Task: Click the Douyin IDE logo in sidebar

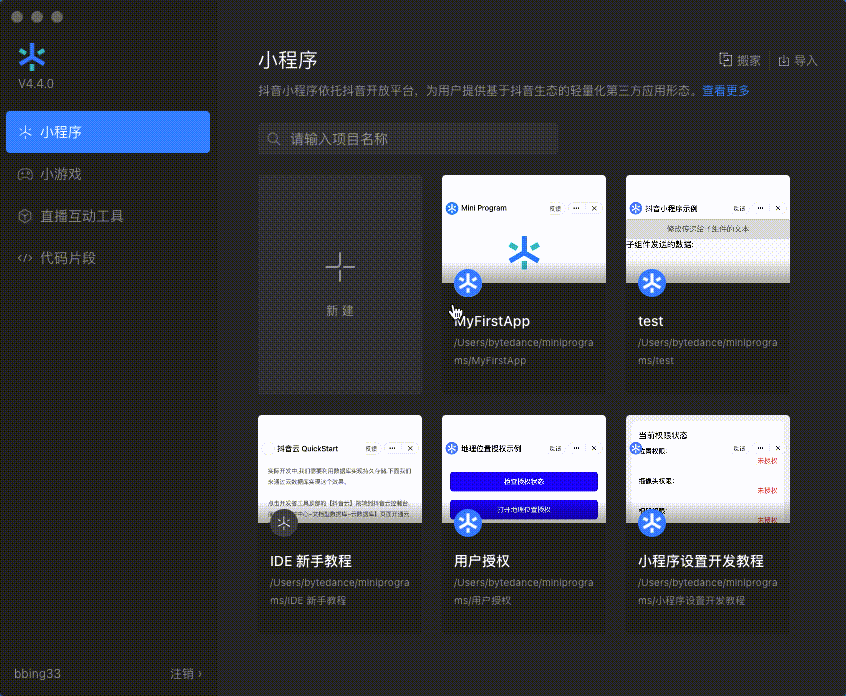Action: (x=32, y=57)
